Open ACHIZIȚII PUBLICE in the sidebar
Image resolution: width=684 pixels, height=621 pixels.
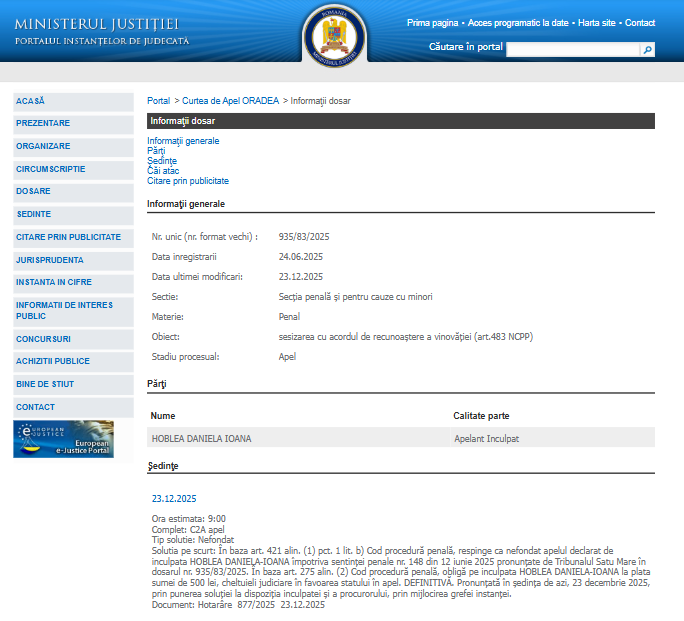53,361
